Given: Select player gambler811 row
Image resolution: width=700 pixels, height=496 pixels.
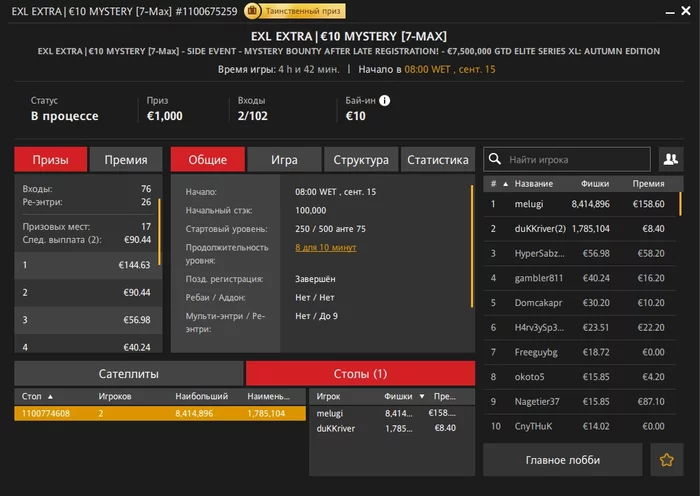Looking at the screenshot, I should click(x=579, y=278).
